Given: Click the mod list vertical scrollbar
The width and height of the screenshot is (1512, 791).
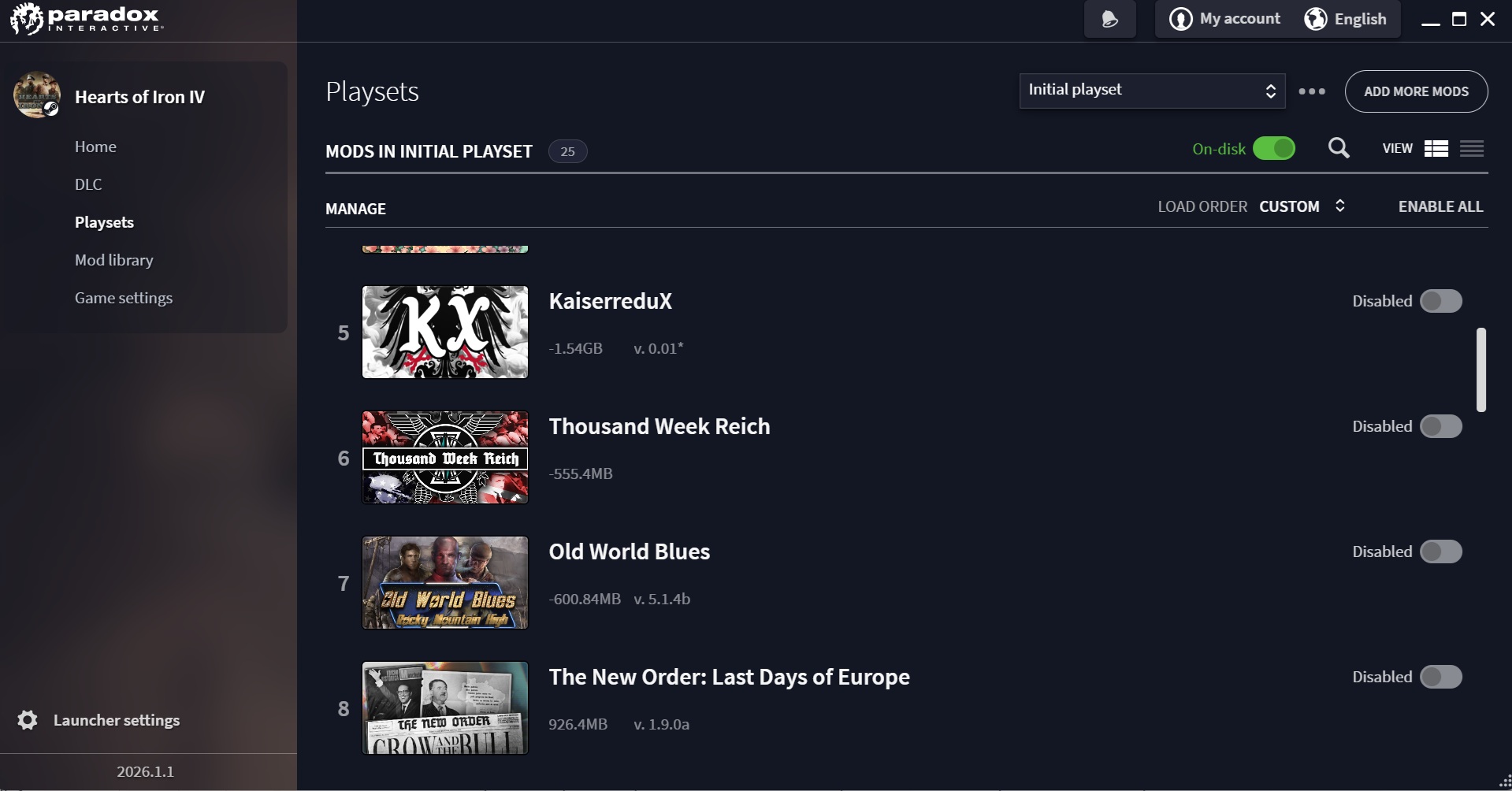Looking at the screenshot, I should (1481, 370).
